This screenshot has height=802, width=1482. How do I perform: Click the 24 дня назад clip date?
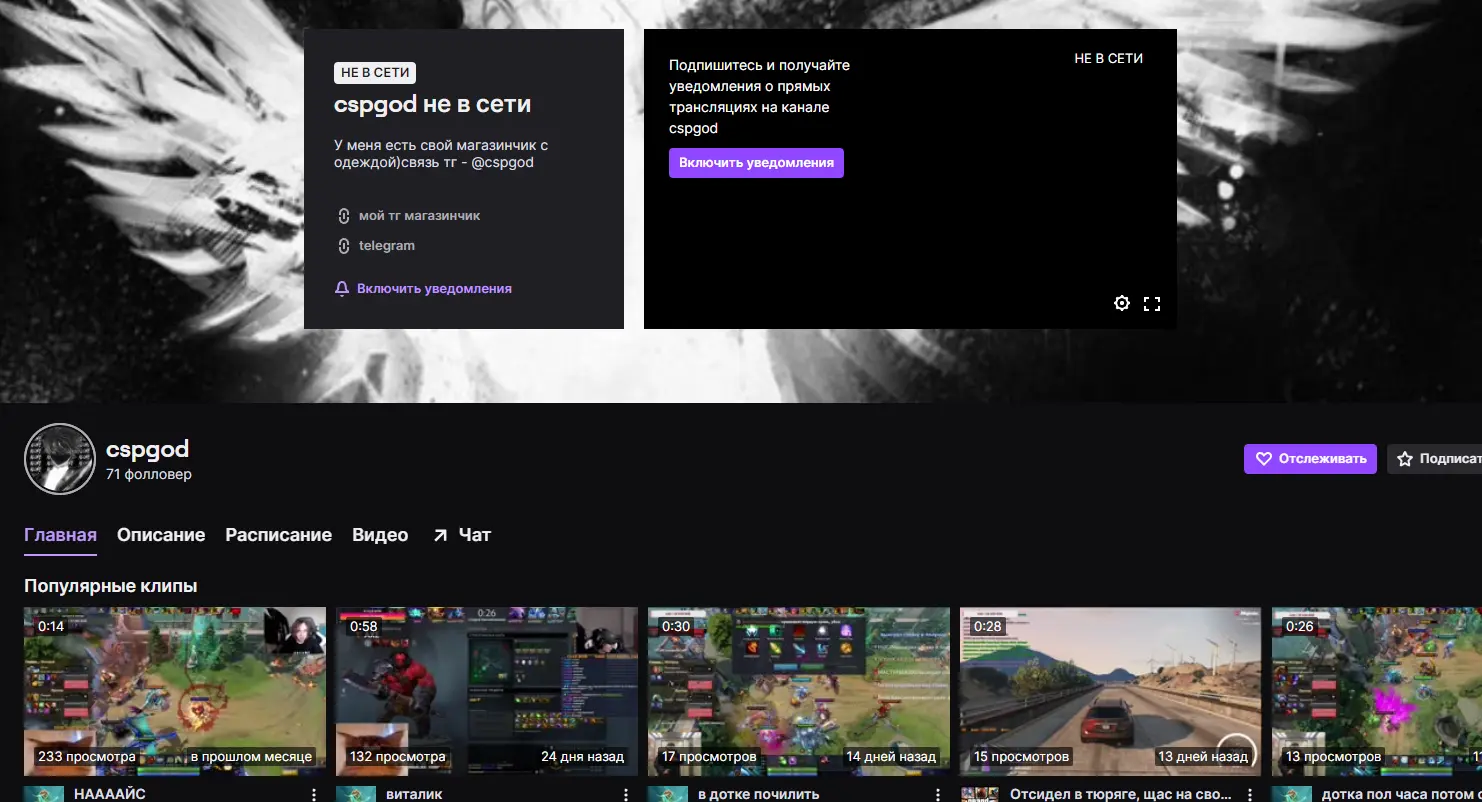pyautogui.click(x=583, y=757)
